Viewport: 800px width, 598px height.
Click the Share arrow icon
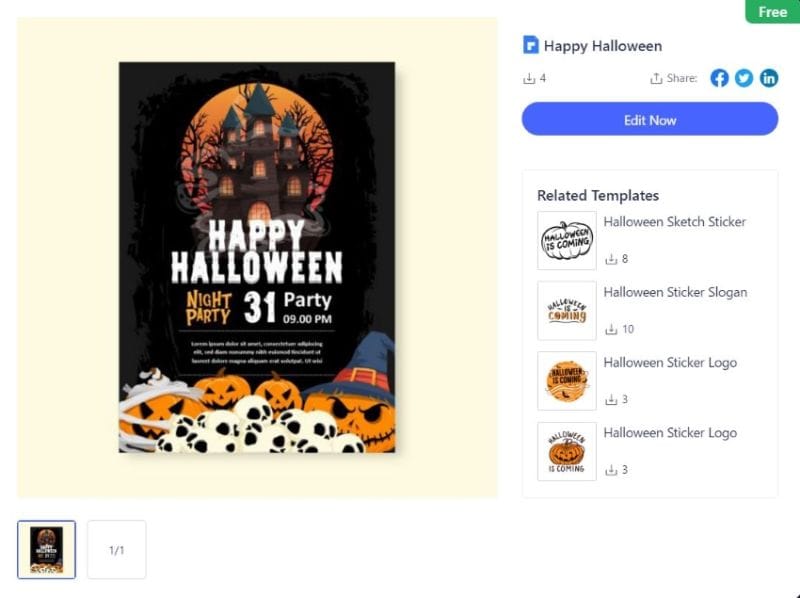(x=656, y=78)
